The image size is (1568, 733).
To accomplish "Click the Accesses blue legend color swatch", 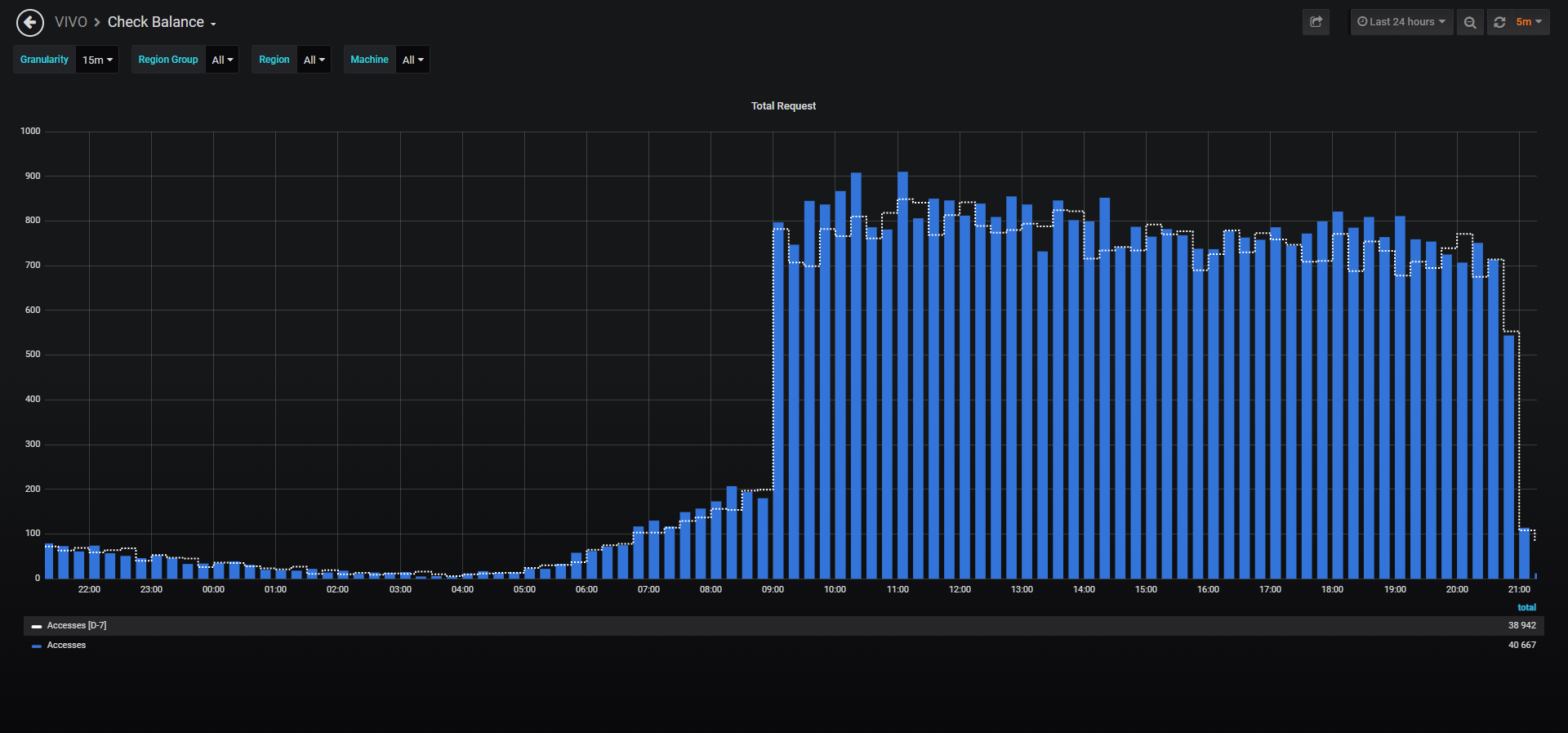I will tap(37, 646).
